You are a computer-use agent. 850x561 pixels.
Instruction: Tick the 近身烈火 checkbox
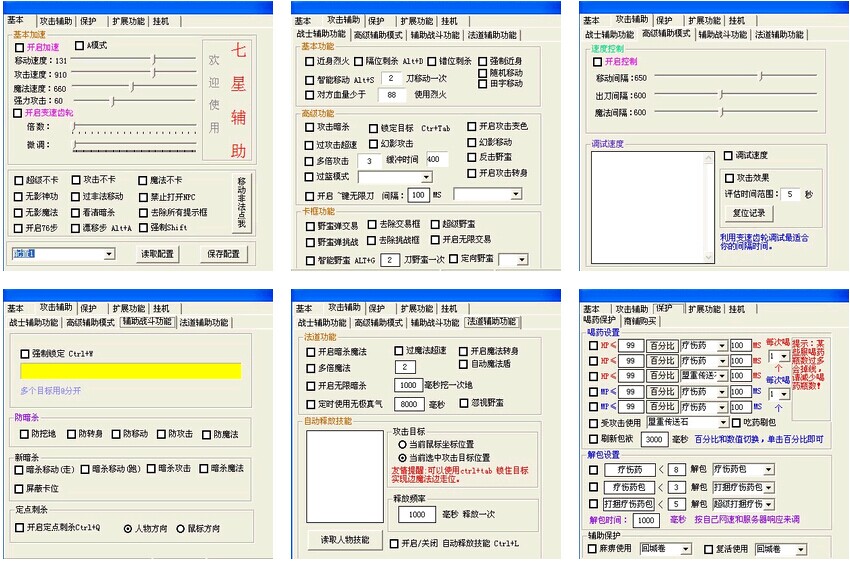coord(310,62)
